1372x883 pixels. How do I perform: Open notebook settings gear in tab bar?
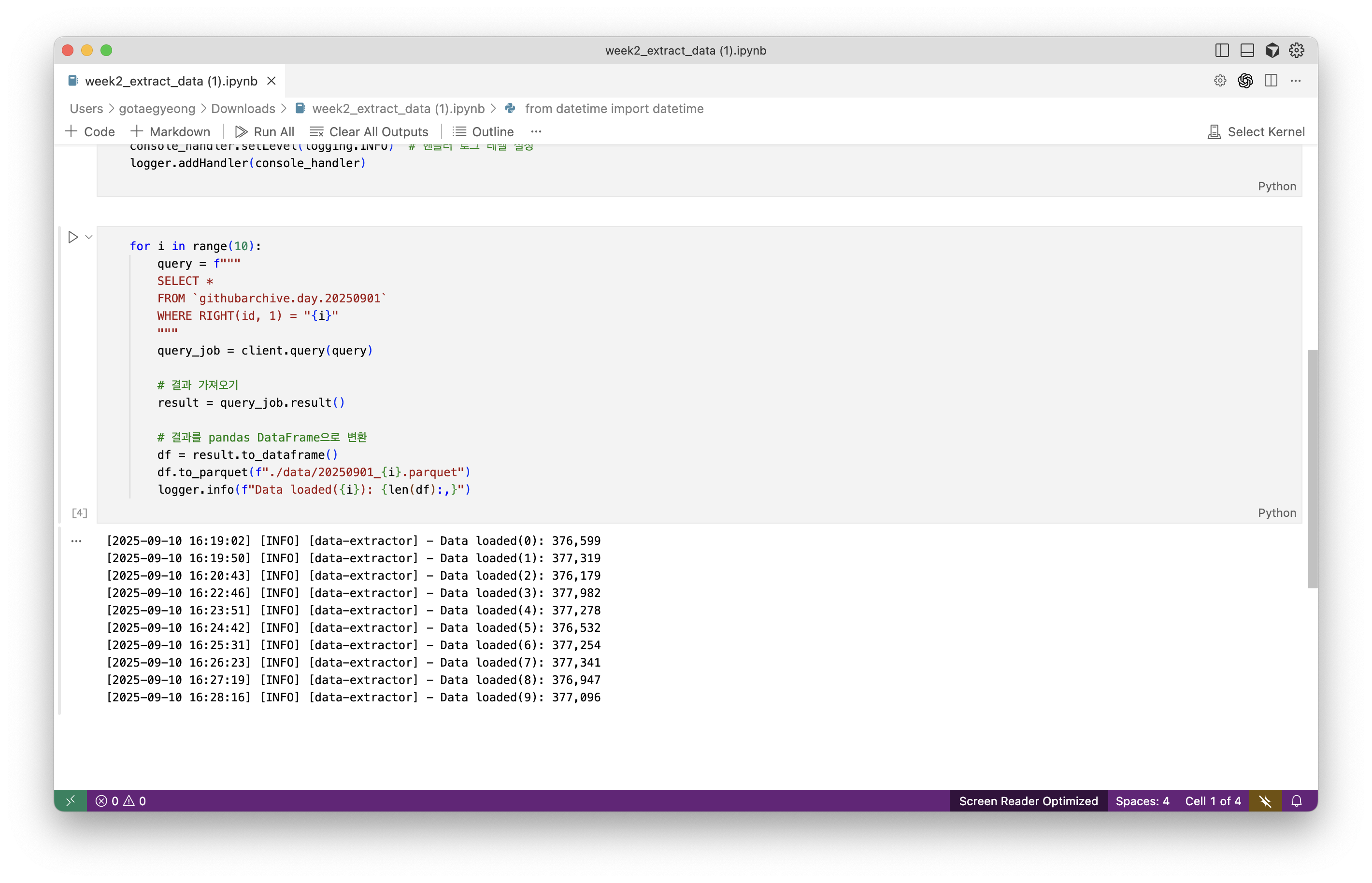point(1219,81)
